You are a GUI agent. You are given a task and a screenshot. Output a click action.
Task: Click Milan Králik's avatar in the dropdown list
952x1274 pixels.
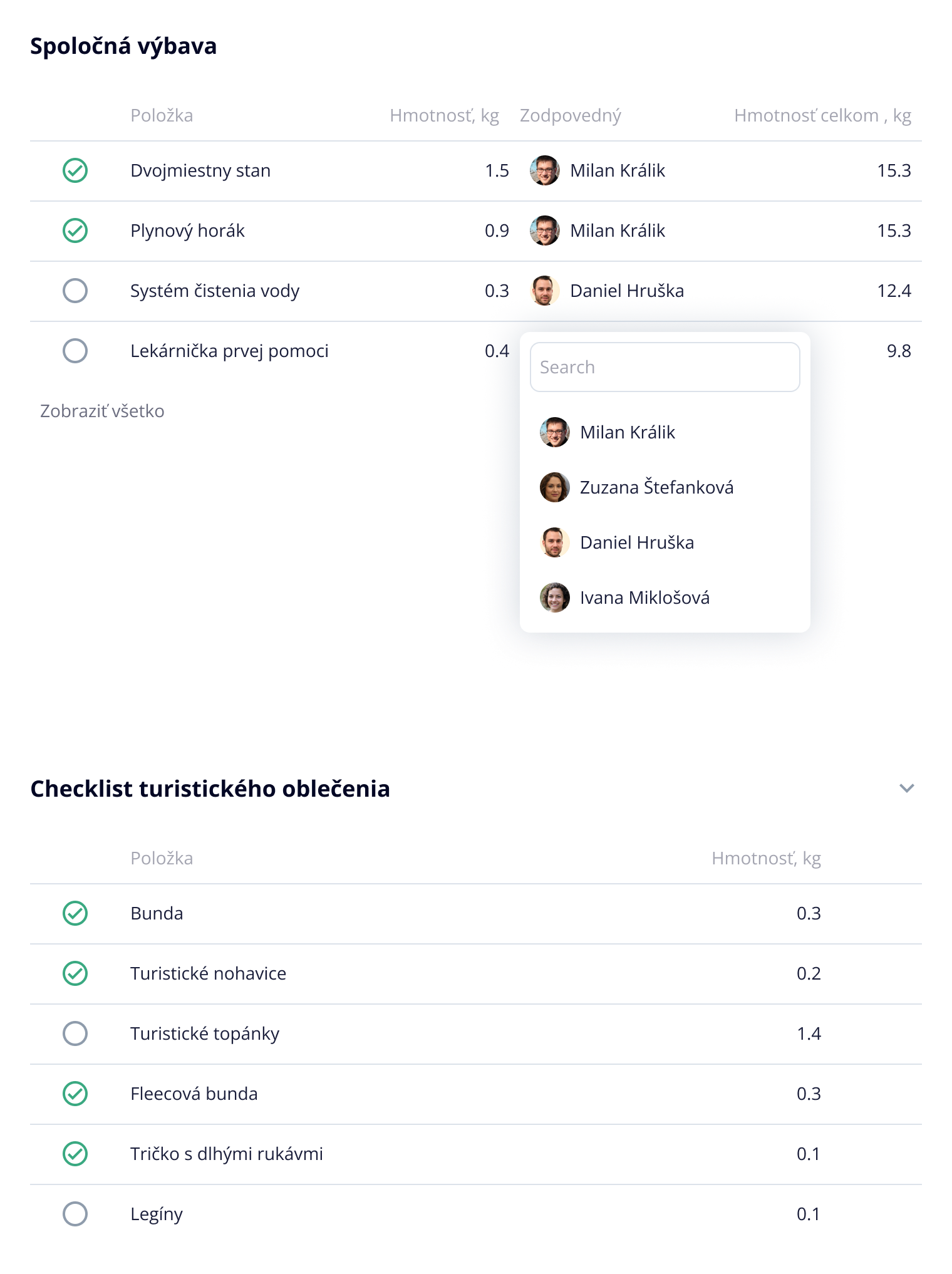[x=554, y=432]
